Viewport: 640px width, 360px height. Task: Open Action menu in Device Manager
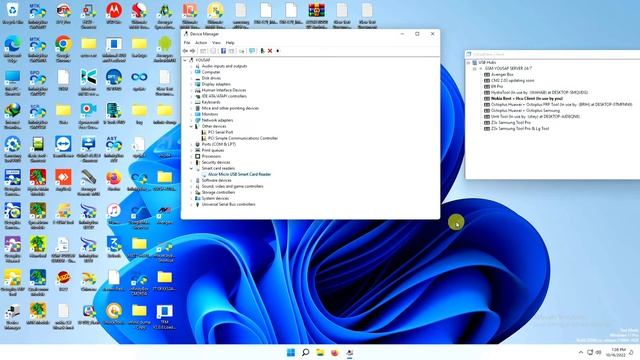(201, 42)
